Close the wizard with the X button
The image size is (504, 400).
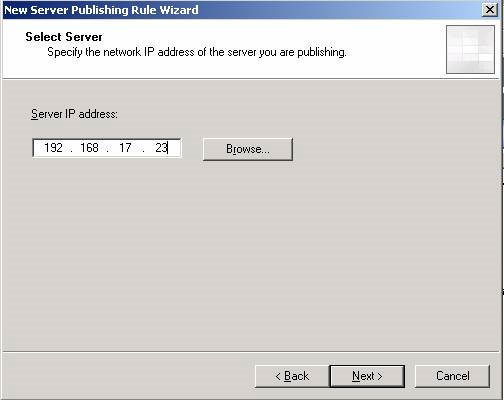coord(489,9)
